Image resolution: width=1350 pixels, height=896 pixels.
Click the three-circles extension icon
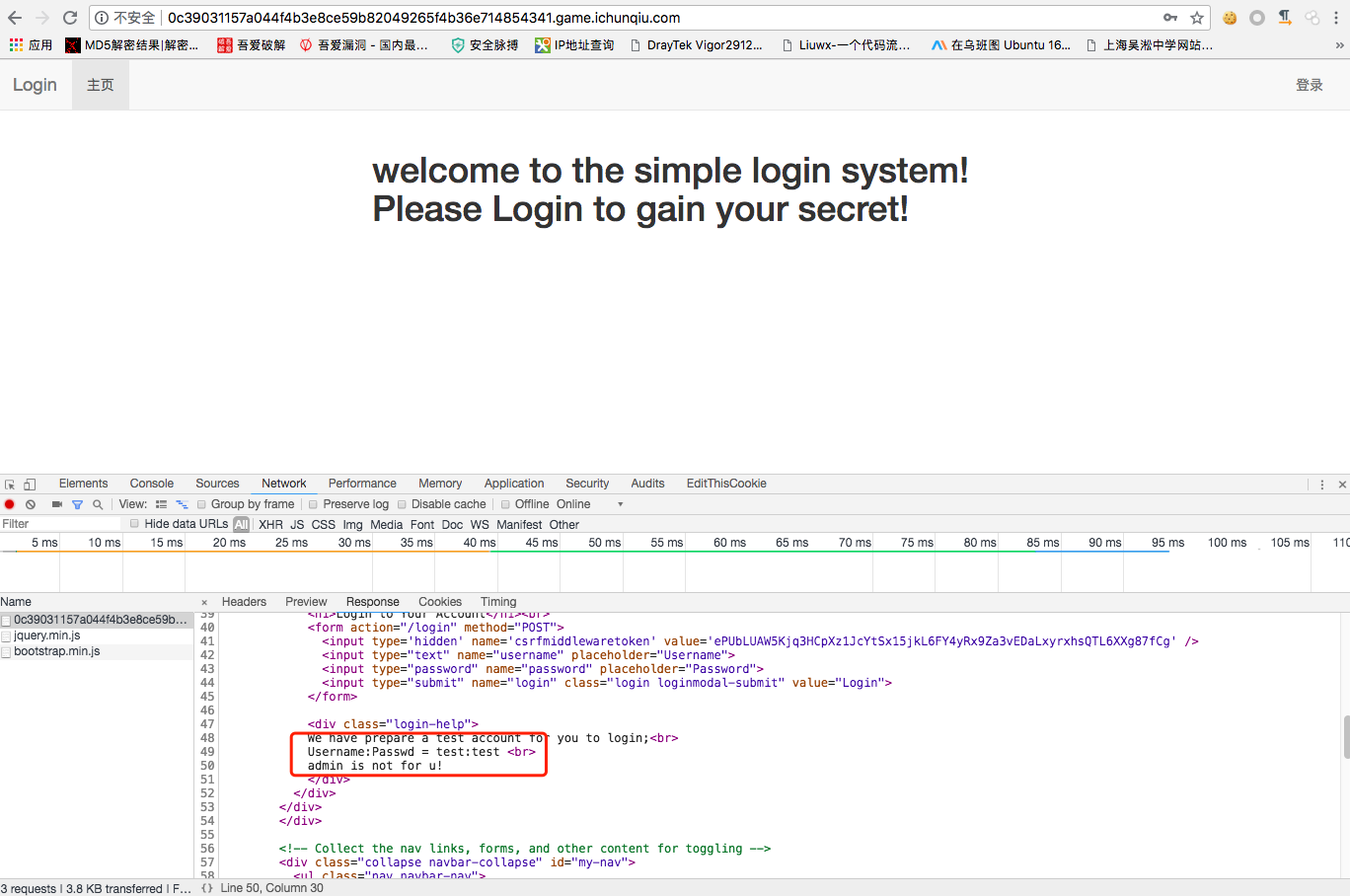click(1312, 18)
